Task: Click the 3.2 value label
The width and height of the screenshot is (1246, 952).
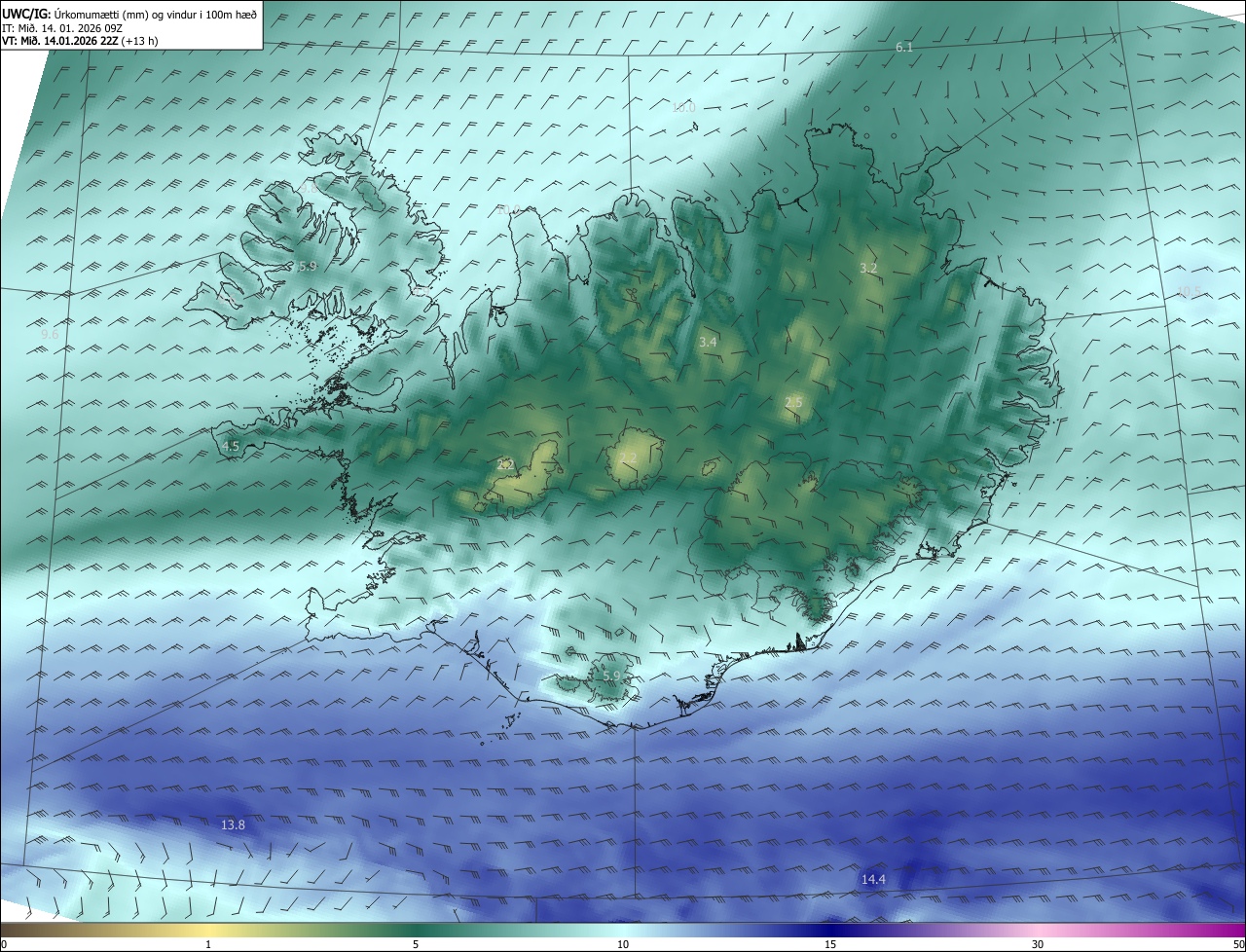Action: point(869,268)
